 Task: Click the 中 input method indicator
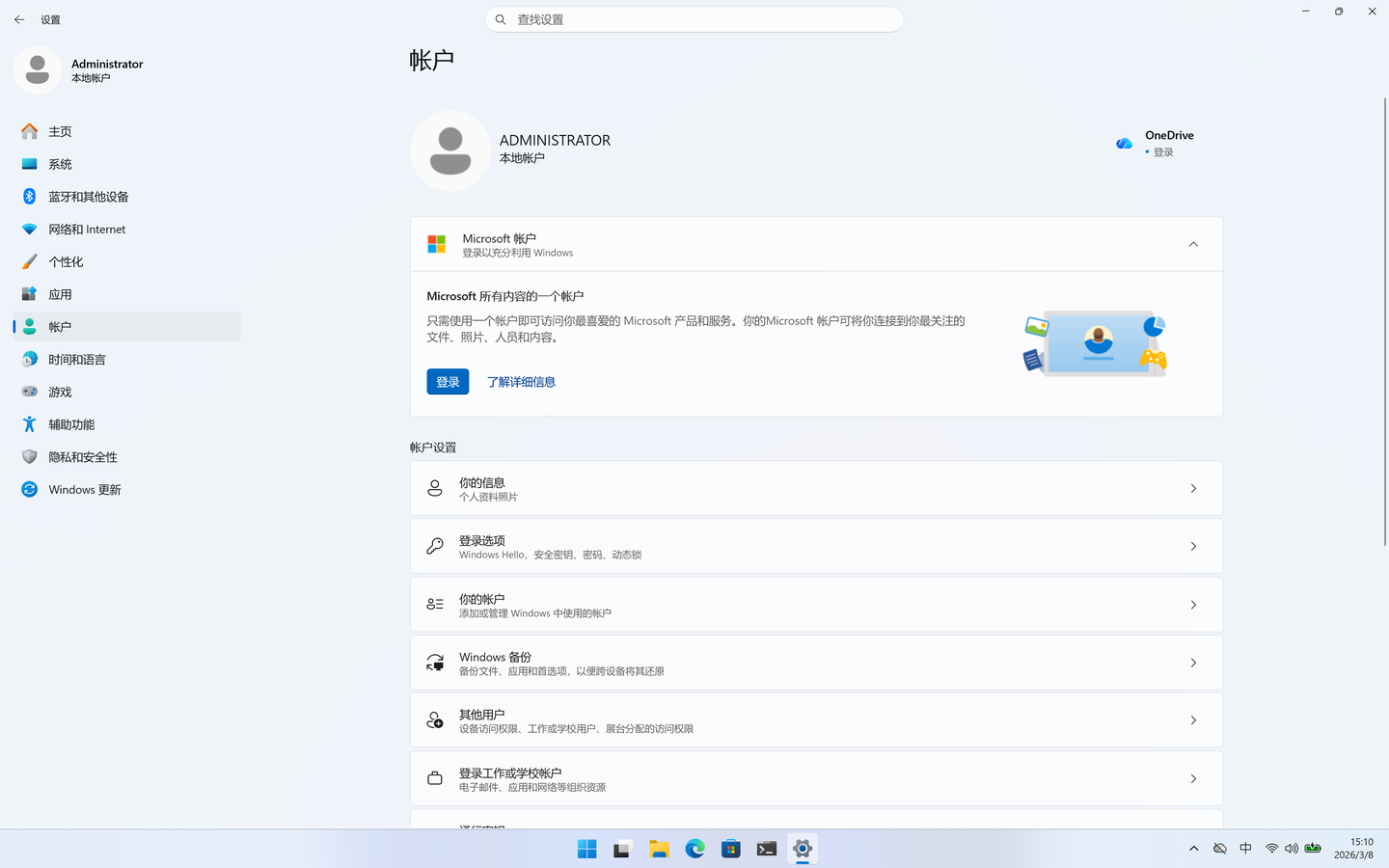[1245, 849]
